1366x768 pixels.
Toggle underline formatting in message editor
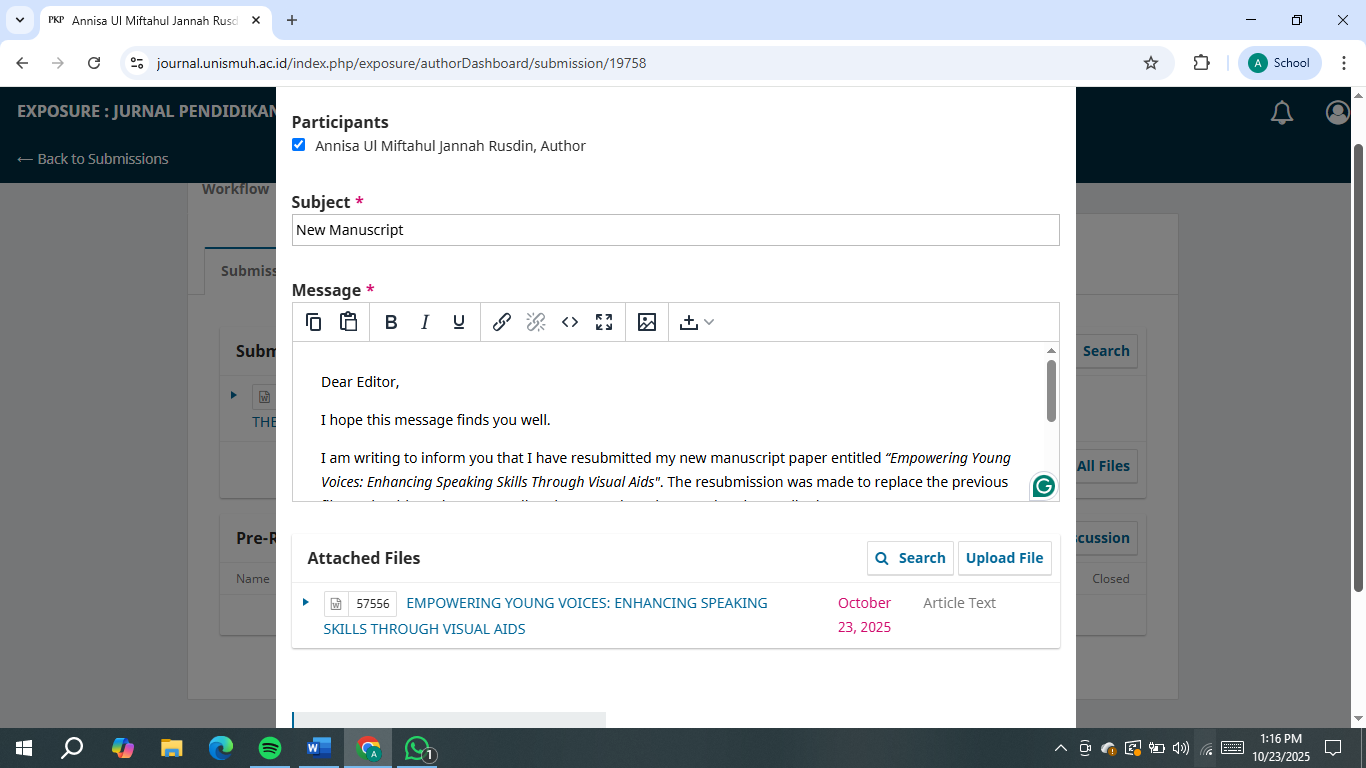click(x=459, y=322)
